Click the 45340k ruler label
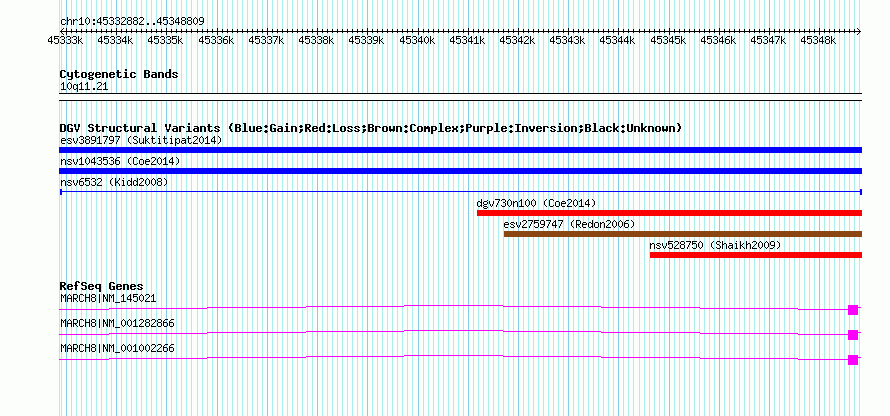The image size is (890, 416). coord(417,40)
